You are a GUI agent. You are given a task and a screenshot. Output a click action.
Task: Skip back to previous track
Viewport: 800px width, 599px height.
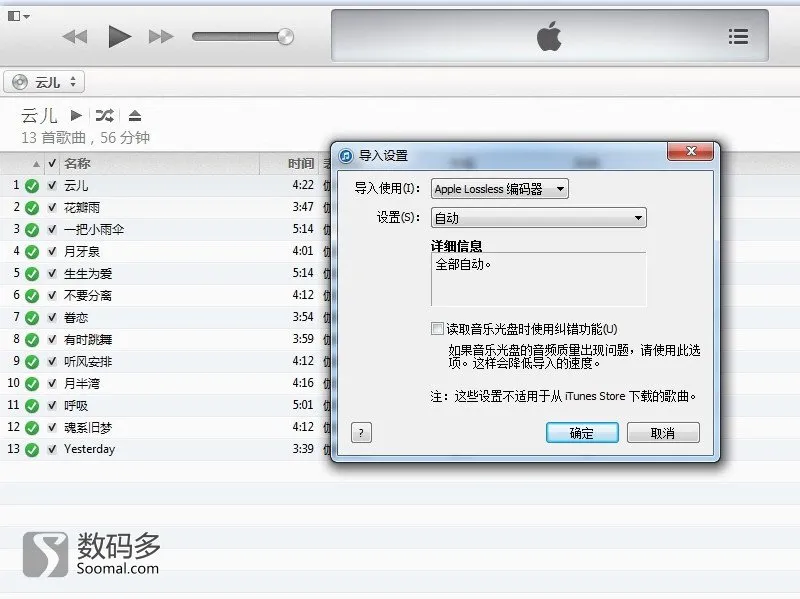pos(75,37)
